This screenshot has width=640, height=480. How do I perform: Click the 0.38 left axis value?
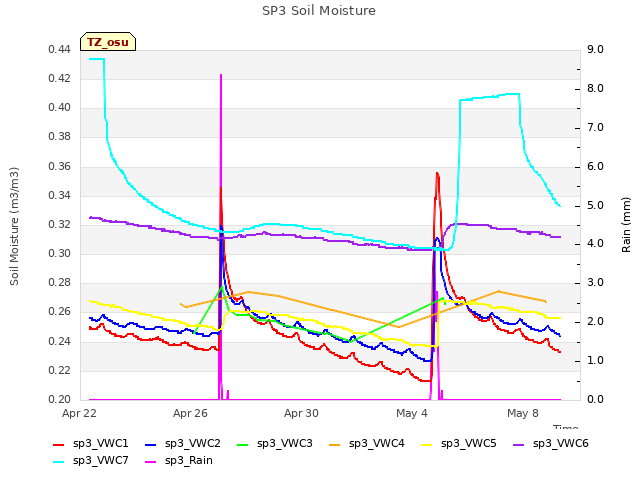[60, 137]
